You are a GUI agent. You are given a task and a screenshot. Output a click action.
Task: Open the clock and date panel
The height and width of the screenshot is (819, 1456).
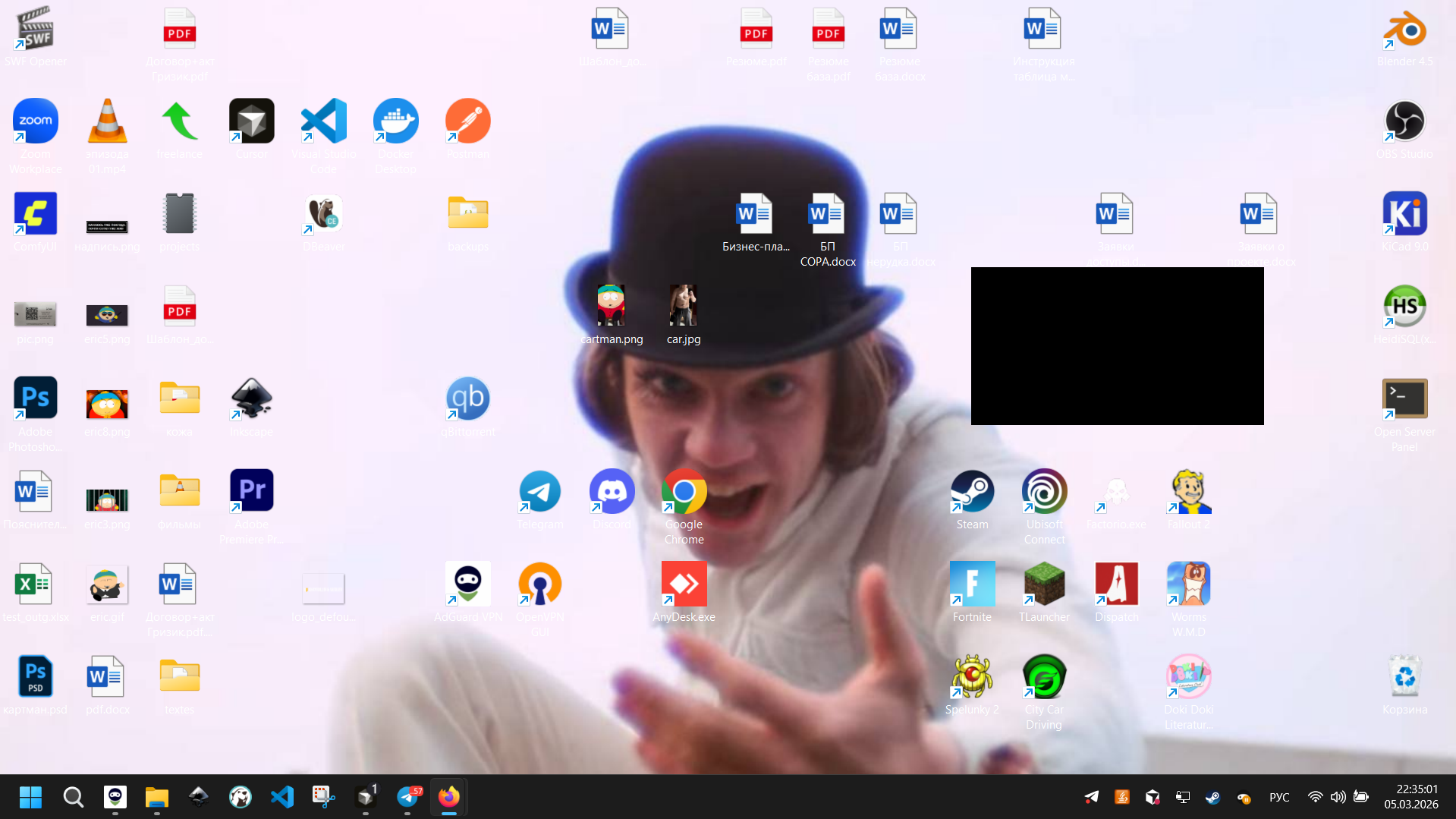pos(1410,797)
